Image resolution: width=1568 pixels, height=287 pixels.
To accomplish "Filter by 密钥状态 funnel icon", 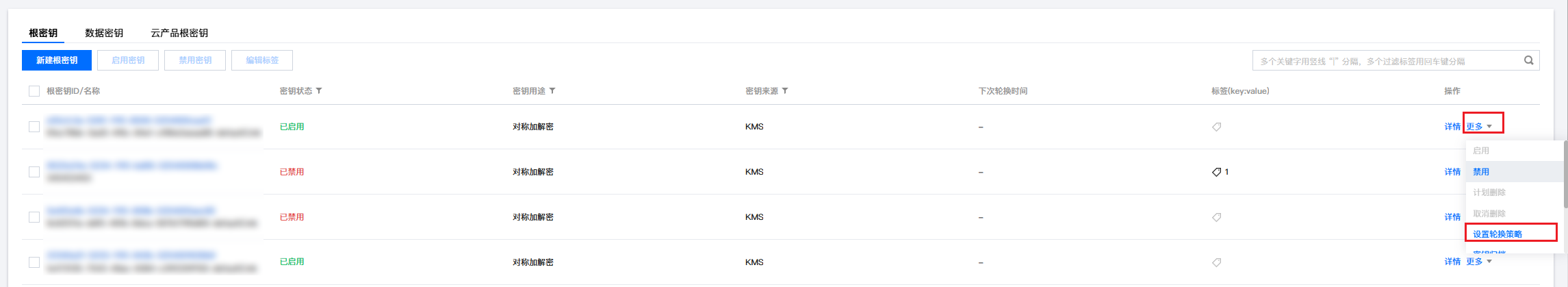I will point(319,91).
